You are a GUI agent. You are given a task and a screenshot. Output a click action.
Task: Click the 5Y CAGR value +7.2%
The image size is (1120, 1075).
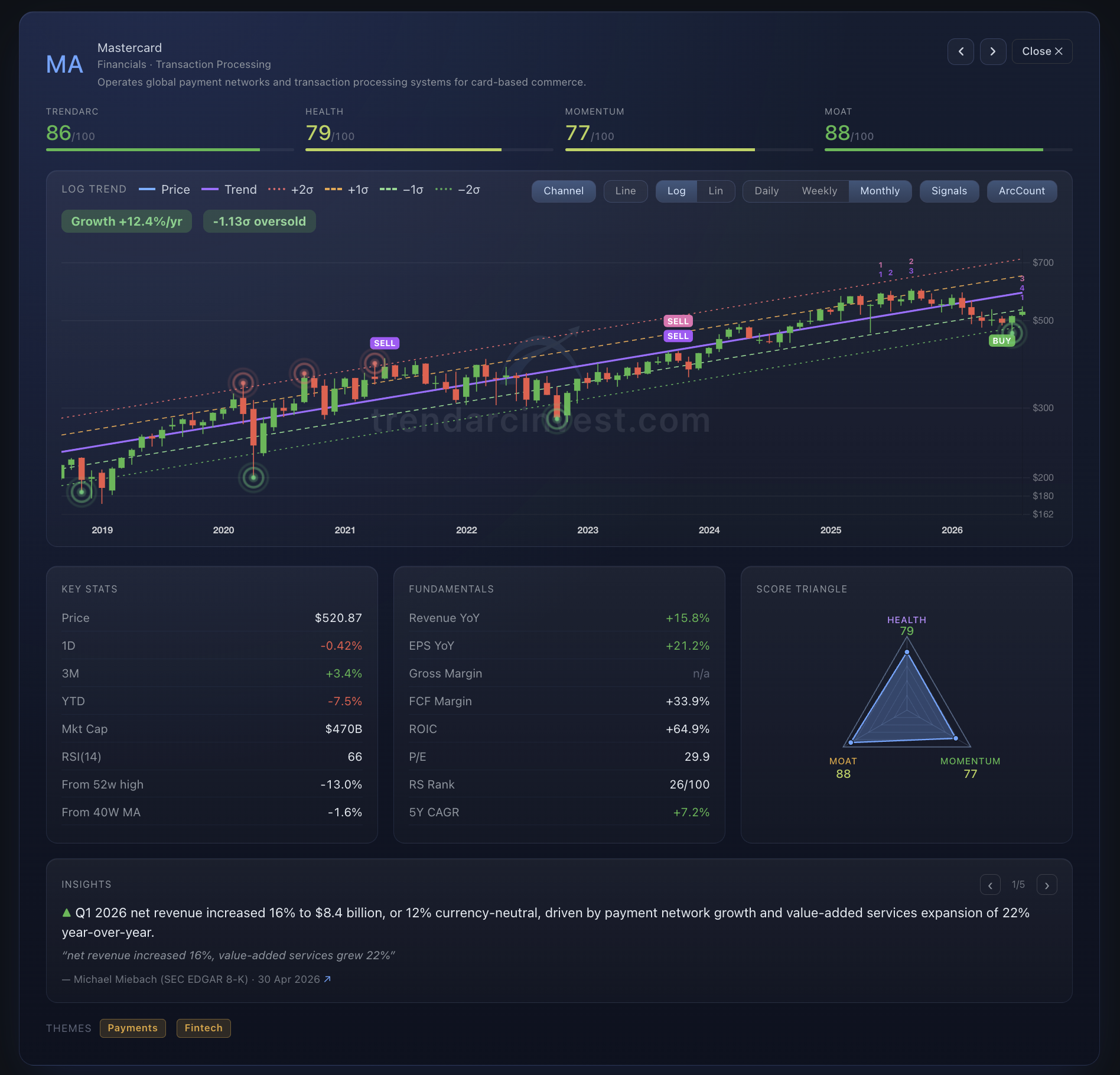692,812
